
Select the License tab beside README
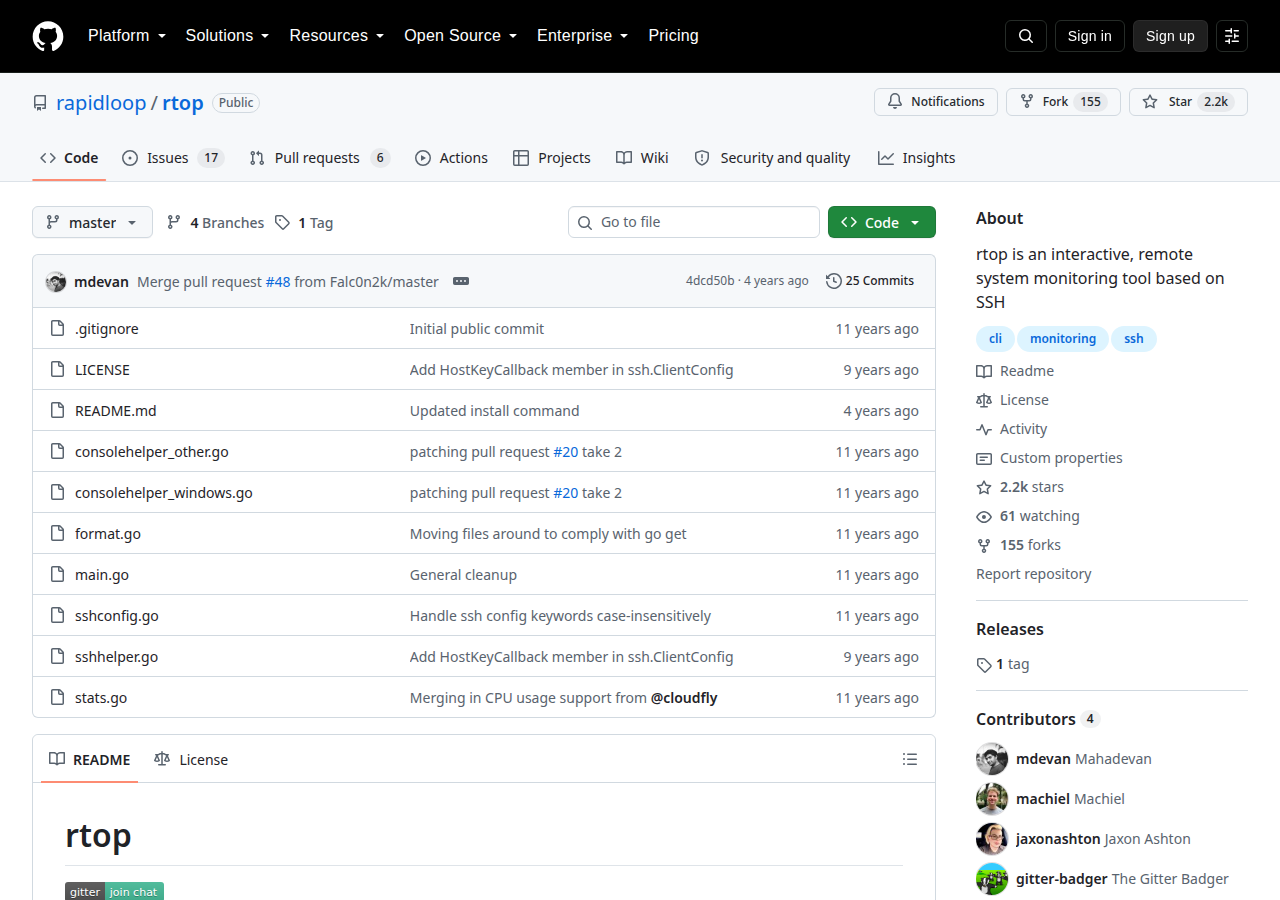pos(191,760)
